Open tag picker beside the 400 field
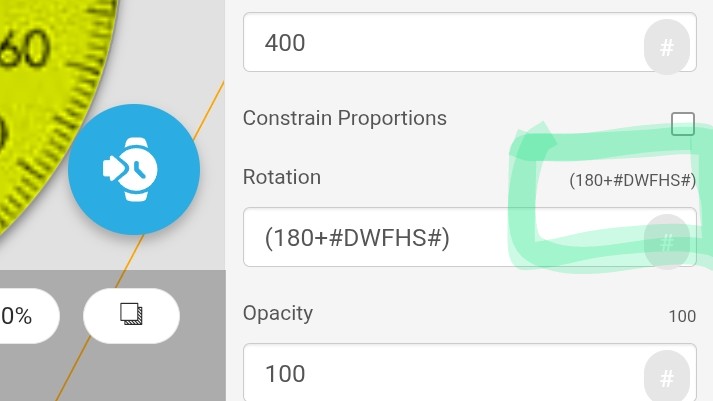 (x=668, y=46)
